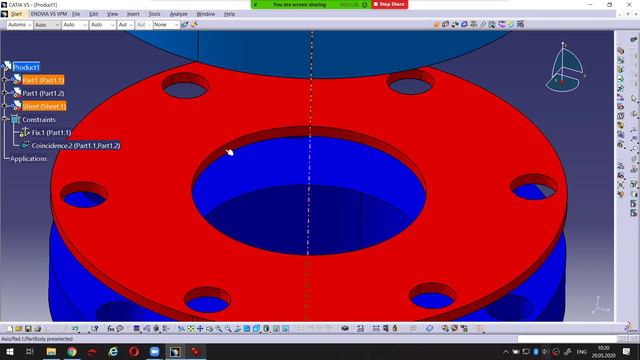Image resolution: width=640 pixels, height=360 pixels.
Task: Select Sheet (Sheet.1) in the tree
Action: pyautogui.click(x=44, y=106)
